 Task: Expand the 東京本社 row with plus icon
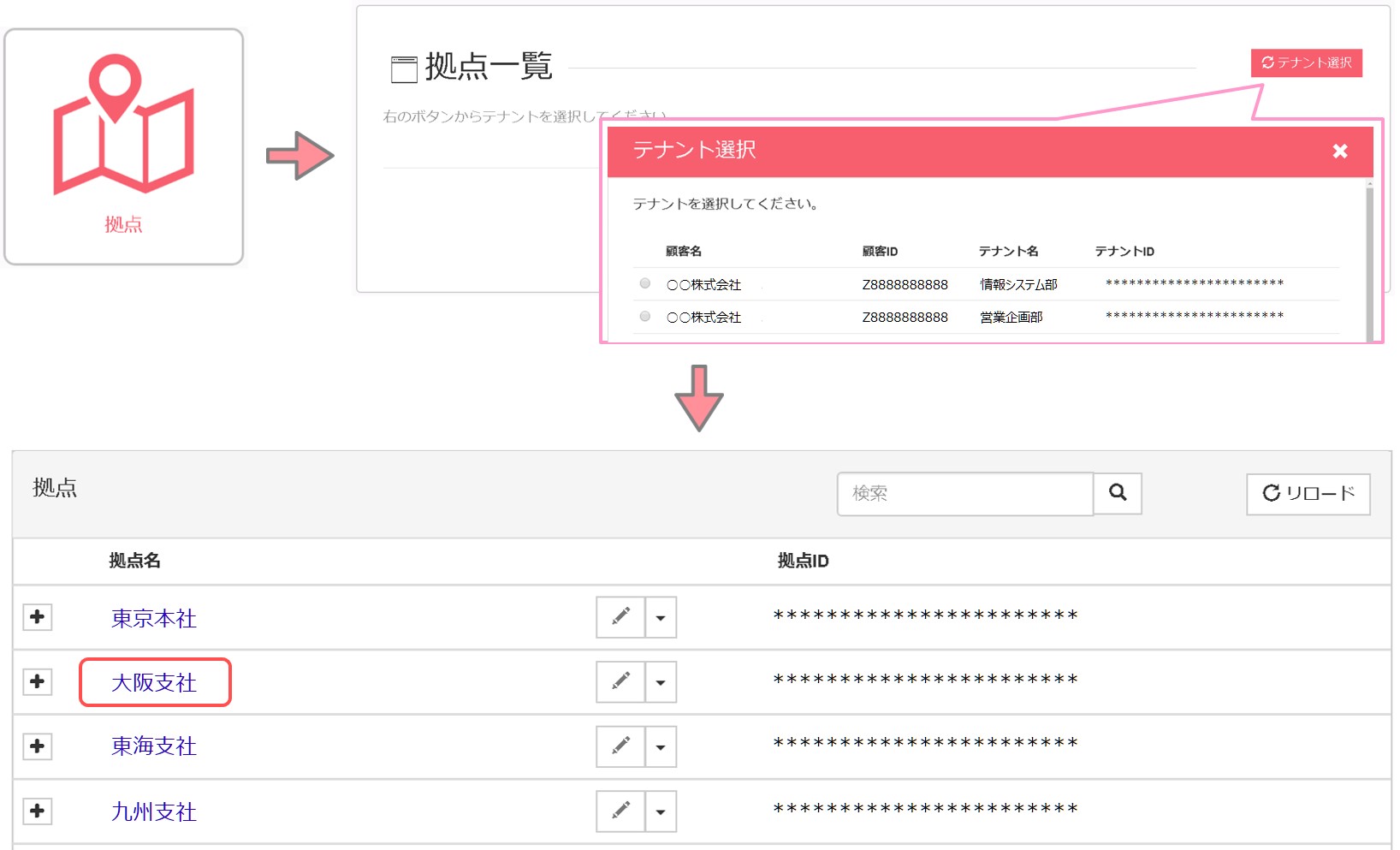(x=37, y=617)
